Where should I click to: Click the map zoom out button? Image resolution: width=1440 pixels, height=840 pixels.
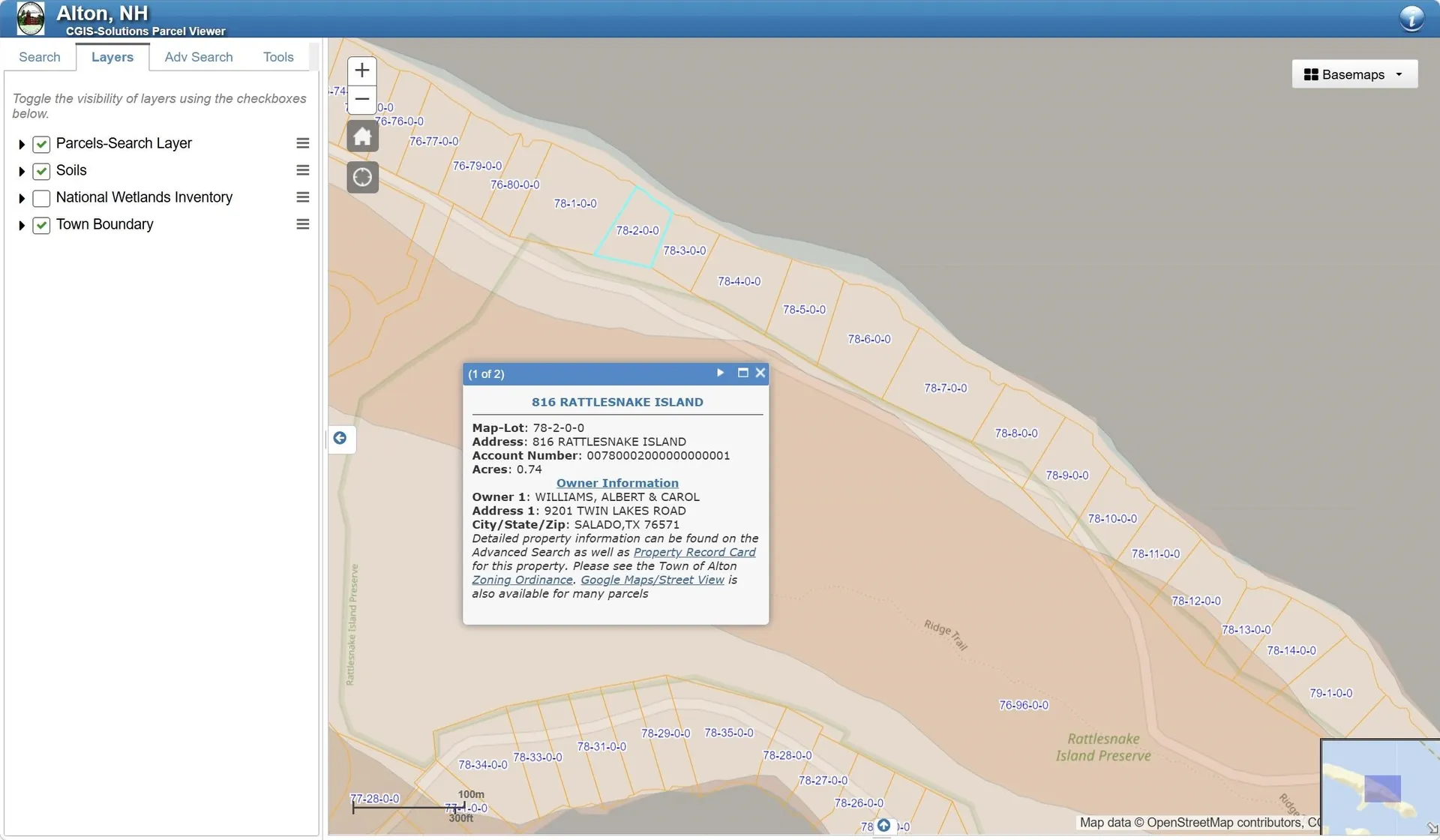coord(362,99)
